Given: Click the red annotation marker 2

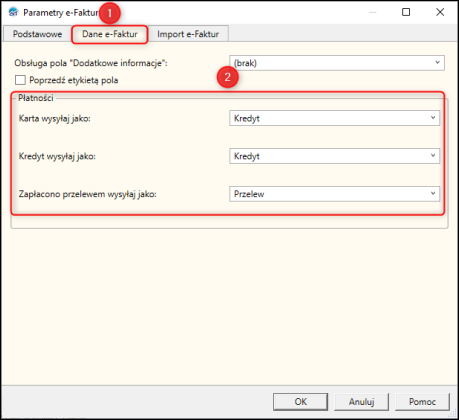Looking at the screenshot, I should pos(227,77).
